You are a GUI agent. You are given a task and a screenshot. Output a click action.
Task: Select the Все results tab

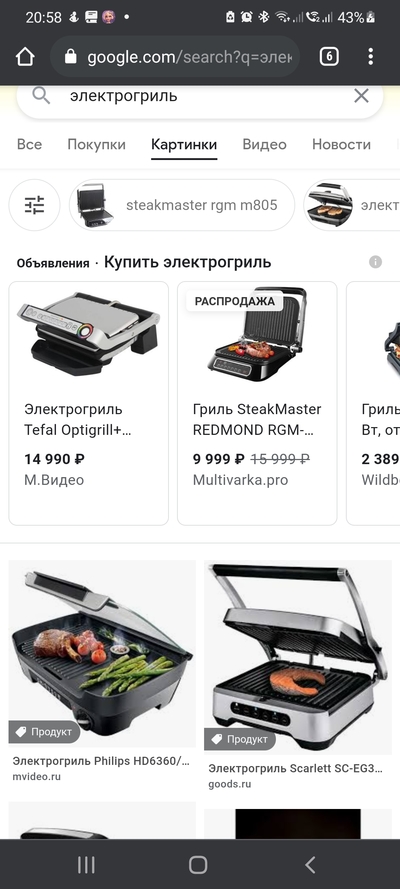(x=29, y=145)
